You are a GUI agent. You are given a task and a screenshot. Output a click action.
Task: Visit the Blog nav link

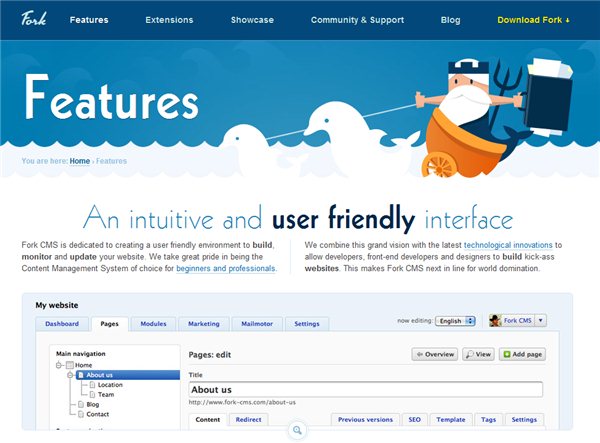(450, 20)
